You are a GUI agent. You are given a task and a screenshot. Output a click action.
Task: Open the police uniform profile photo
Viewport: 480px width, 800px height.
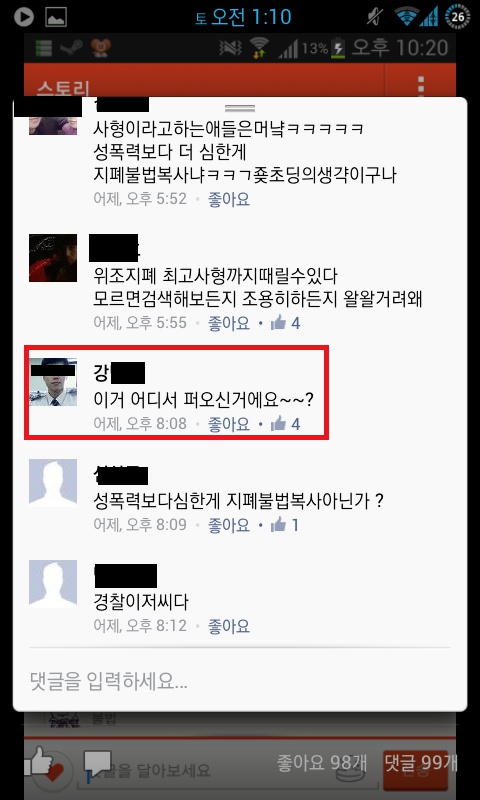[53, 382]
